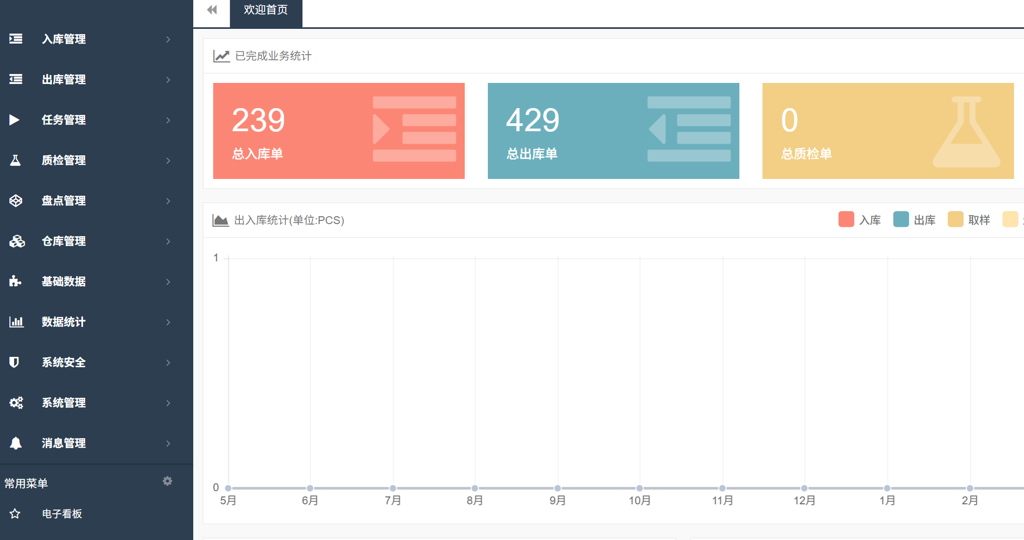The width and height of the screenshot is (1024, 540).
Task: Expand the 系统管理 menu chevron
Action: click(x=168, y=403)
